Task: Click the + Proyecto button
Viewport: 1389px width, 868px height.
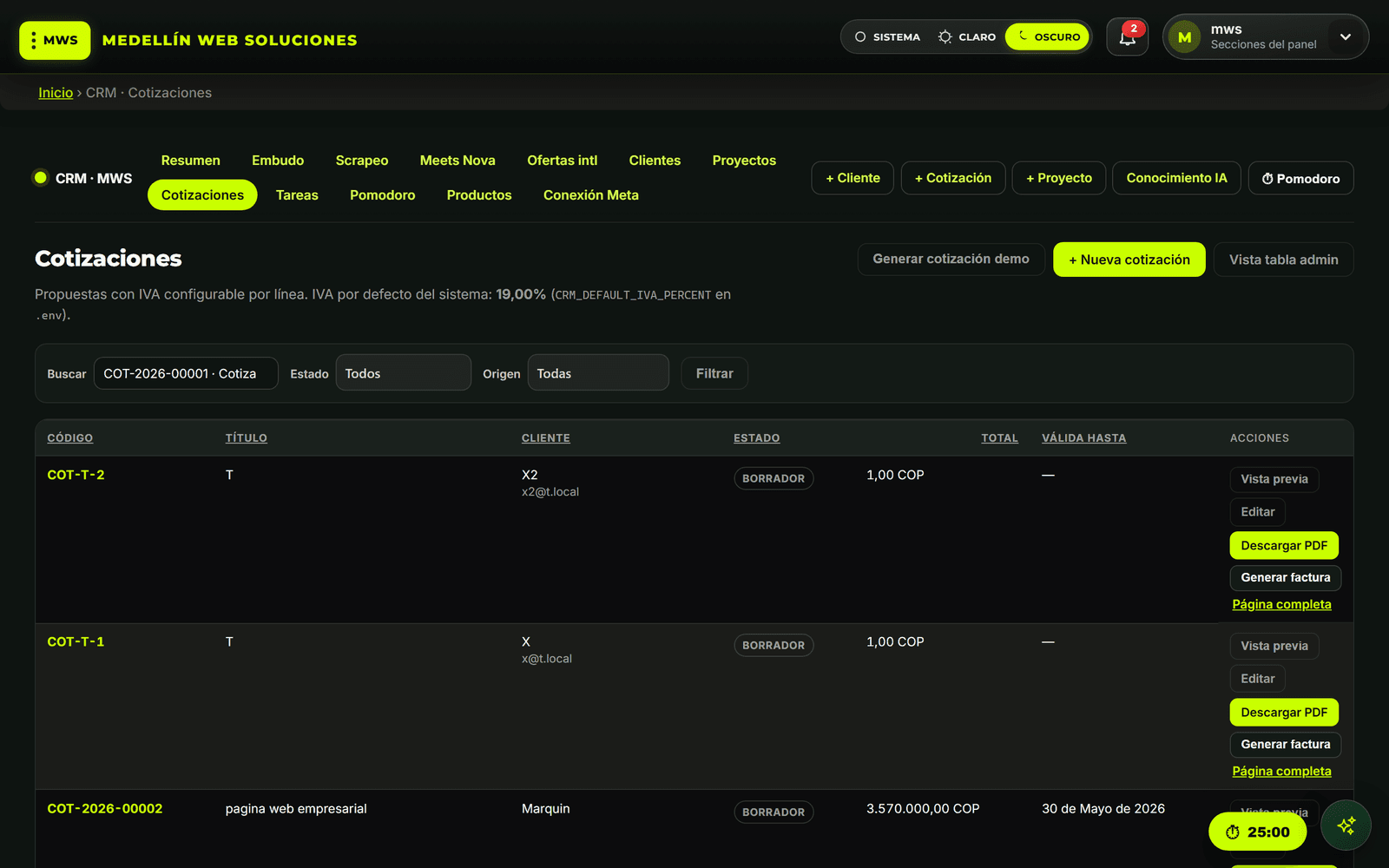Action: (1059, 178)
